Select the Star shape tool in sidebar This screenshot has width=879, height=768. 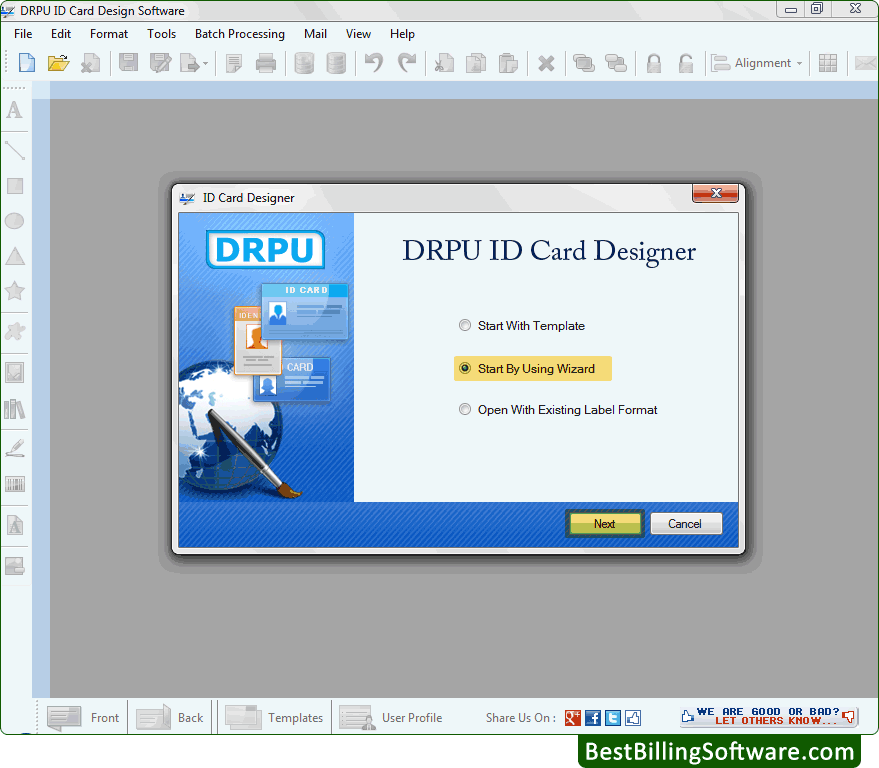[15, 291]
